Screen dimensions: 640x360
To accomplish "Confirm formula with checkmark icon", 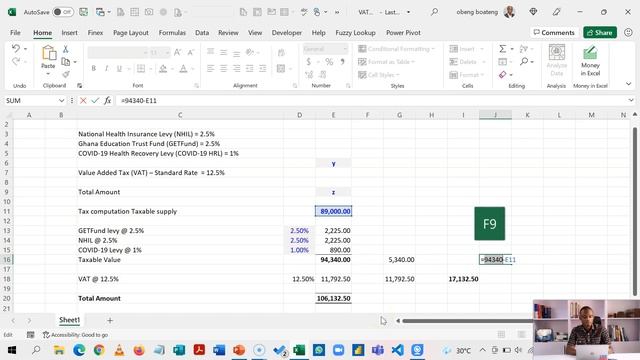I will click(95, 100).
